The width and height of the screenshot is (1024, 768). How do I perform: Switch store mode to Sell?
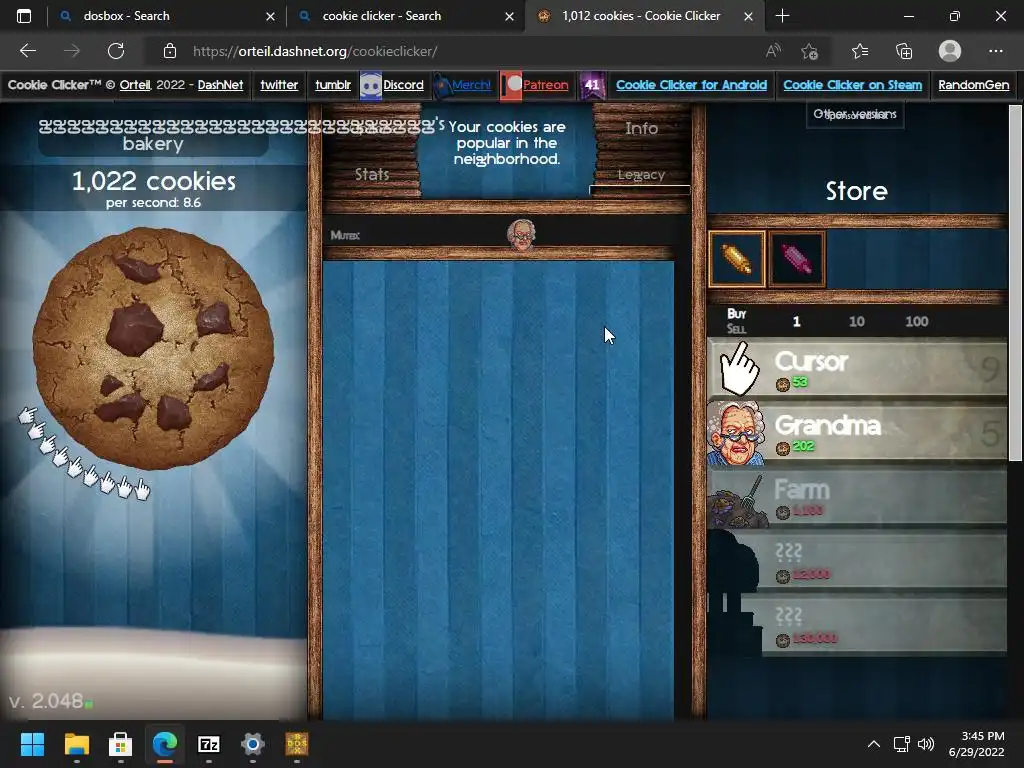pyautogui.click(x=737, y=328)
